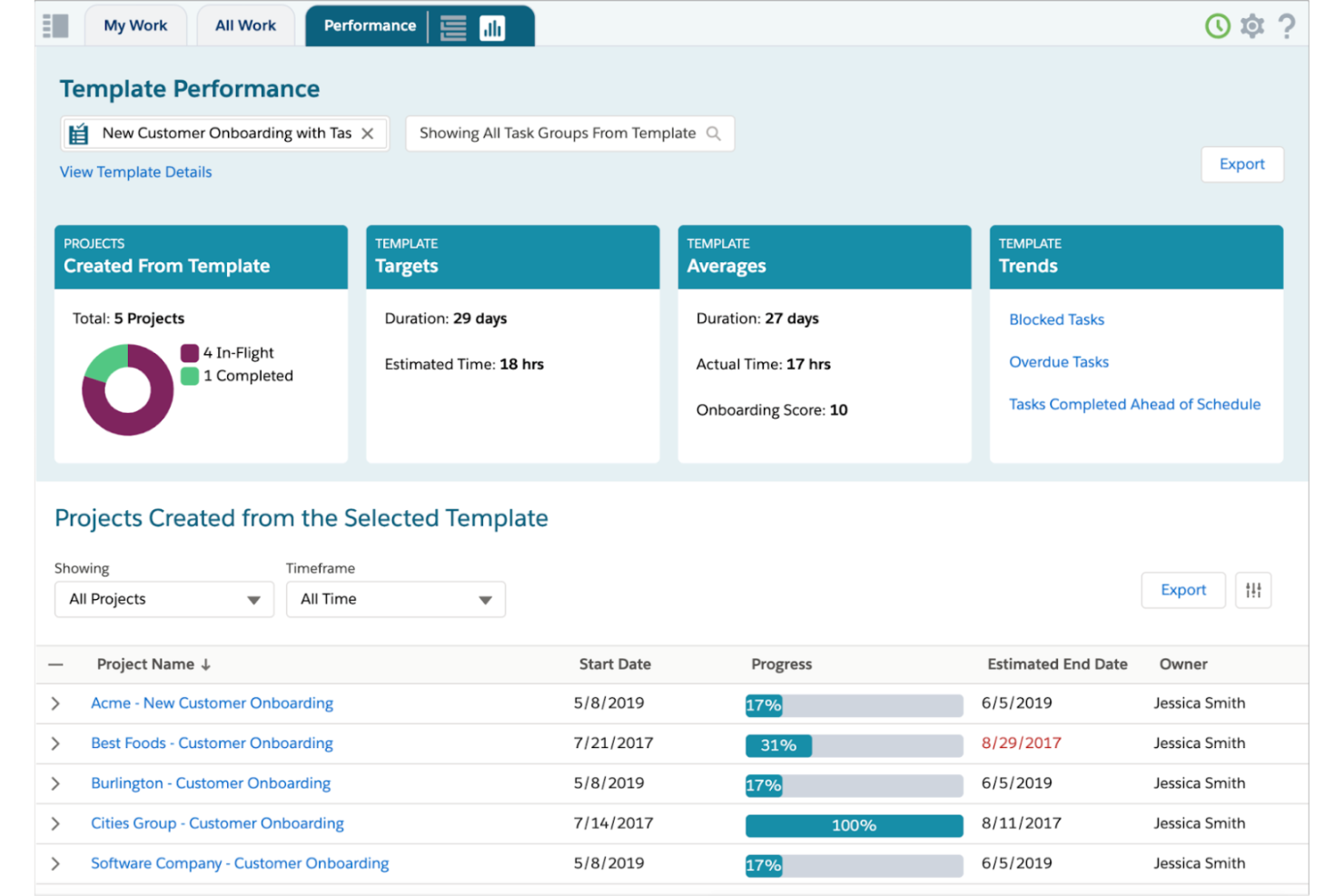Click the help question mark icon
1344x896 pixels.
1287,26
